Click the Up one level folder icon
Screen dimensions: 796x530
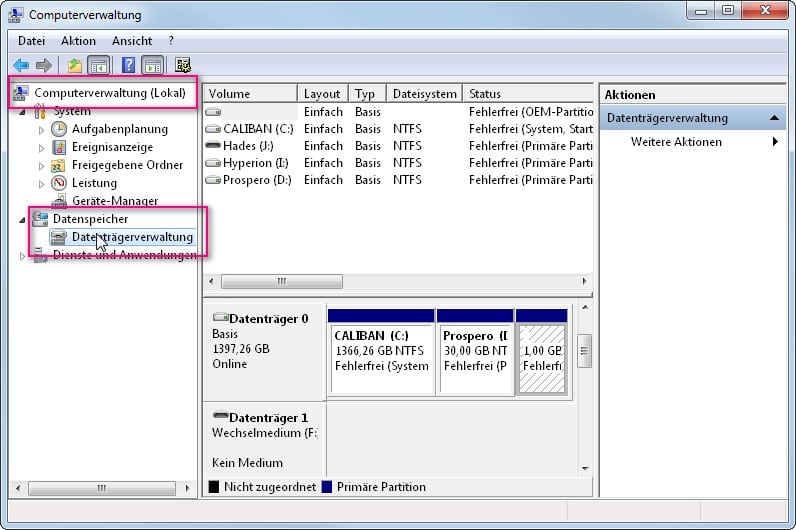74,66
